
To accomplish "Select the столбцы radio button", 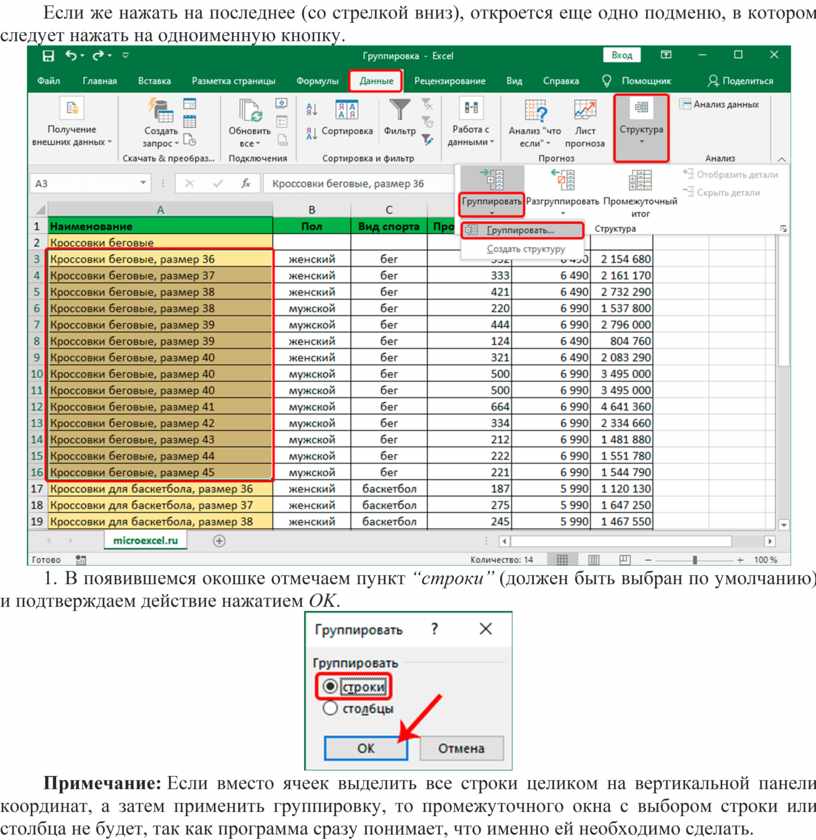I will [x=330, y=708].
